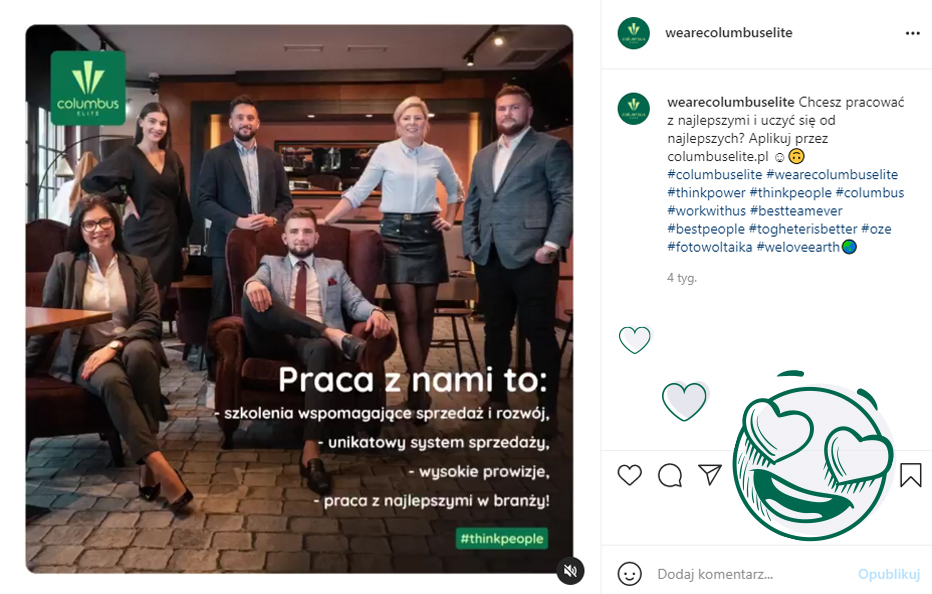Open comments with the speech bubble icon
The width and height of the screenshot is (932, 594).
click(670, 475)
